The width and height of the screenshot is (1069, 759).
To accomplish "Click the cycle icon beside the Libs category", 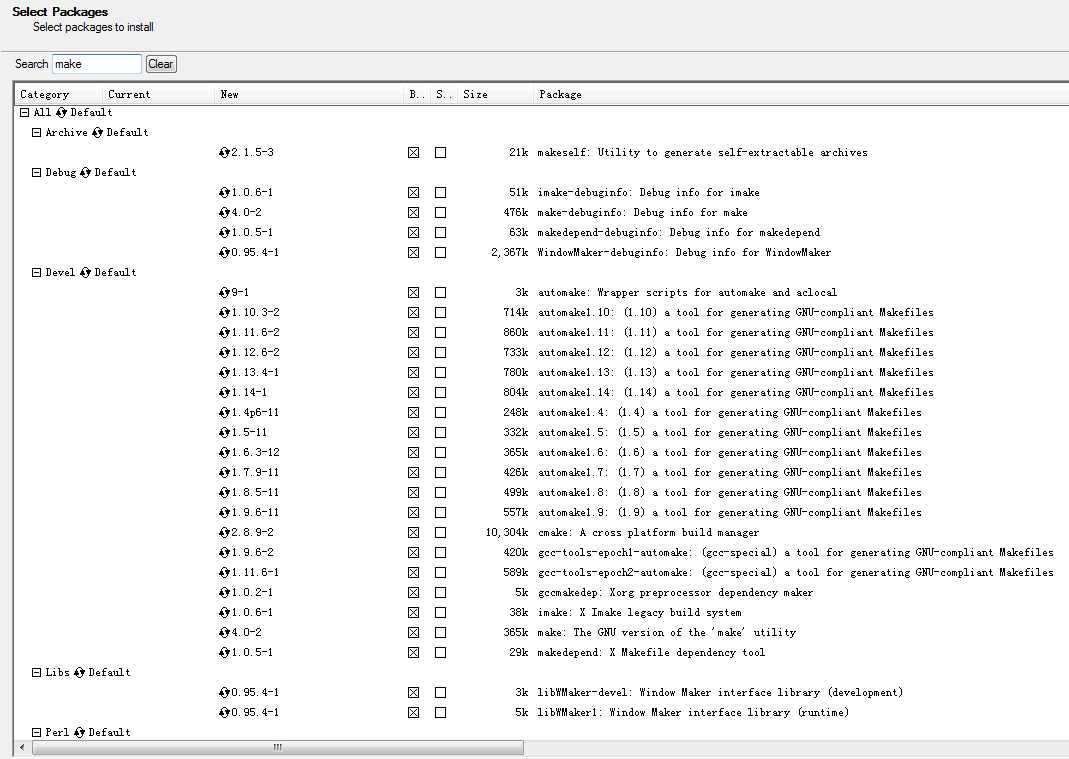I will (79, 672).
